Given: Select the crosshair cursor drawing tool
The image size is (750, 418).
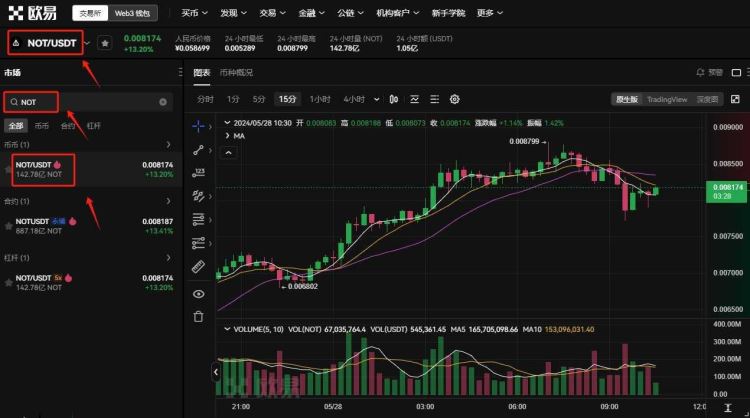Looking at the screenshot, I should coord(198,127).
